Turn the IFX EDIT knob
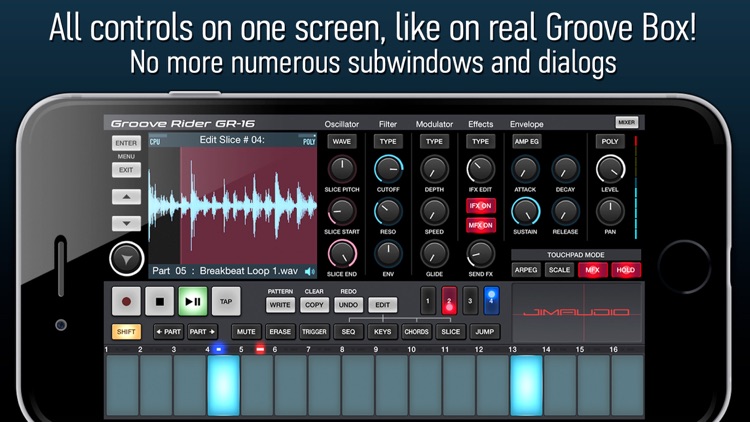The height and width of the screenshot is (422, 750). (x=480, y=169)
